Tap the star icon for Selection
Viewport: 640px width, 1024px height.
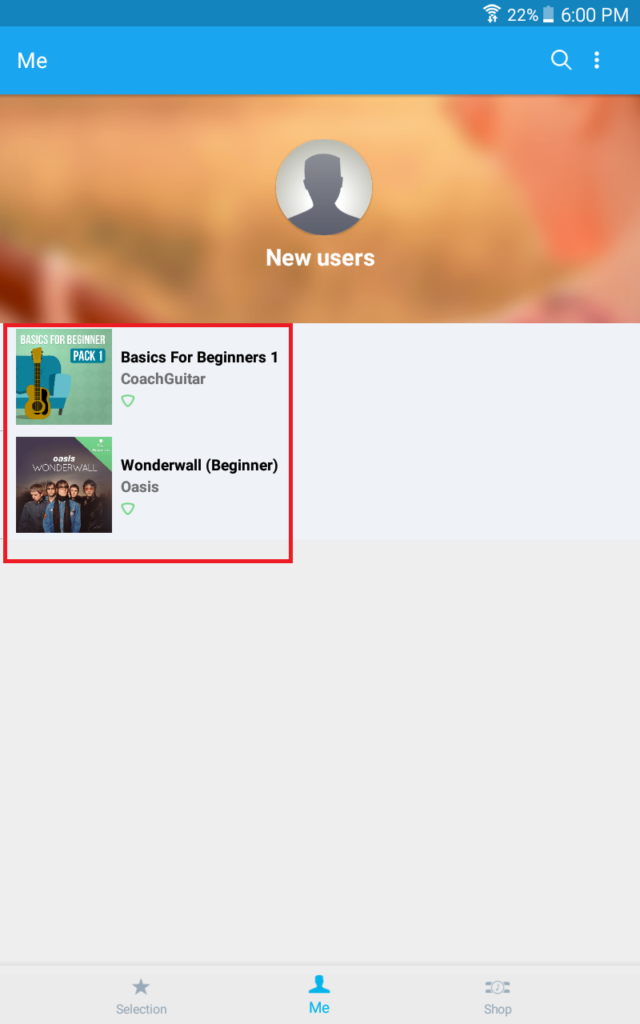click(140, 986)
